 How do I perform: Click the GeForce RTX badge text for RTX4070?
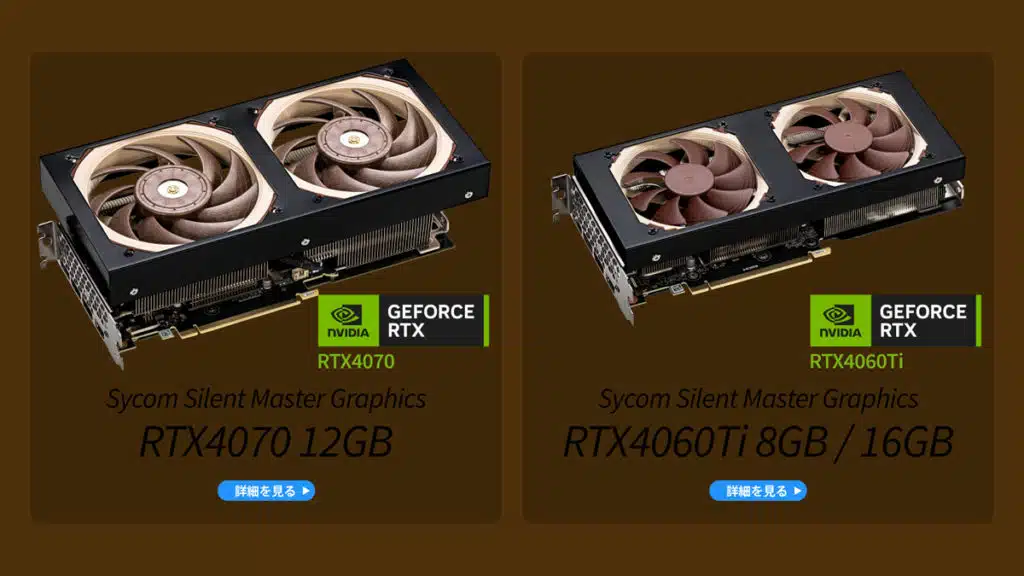431,321
